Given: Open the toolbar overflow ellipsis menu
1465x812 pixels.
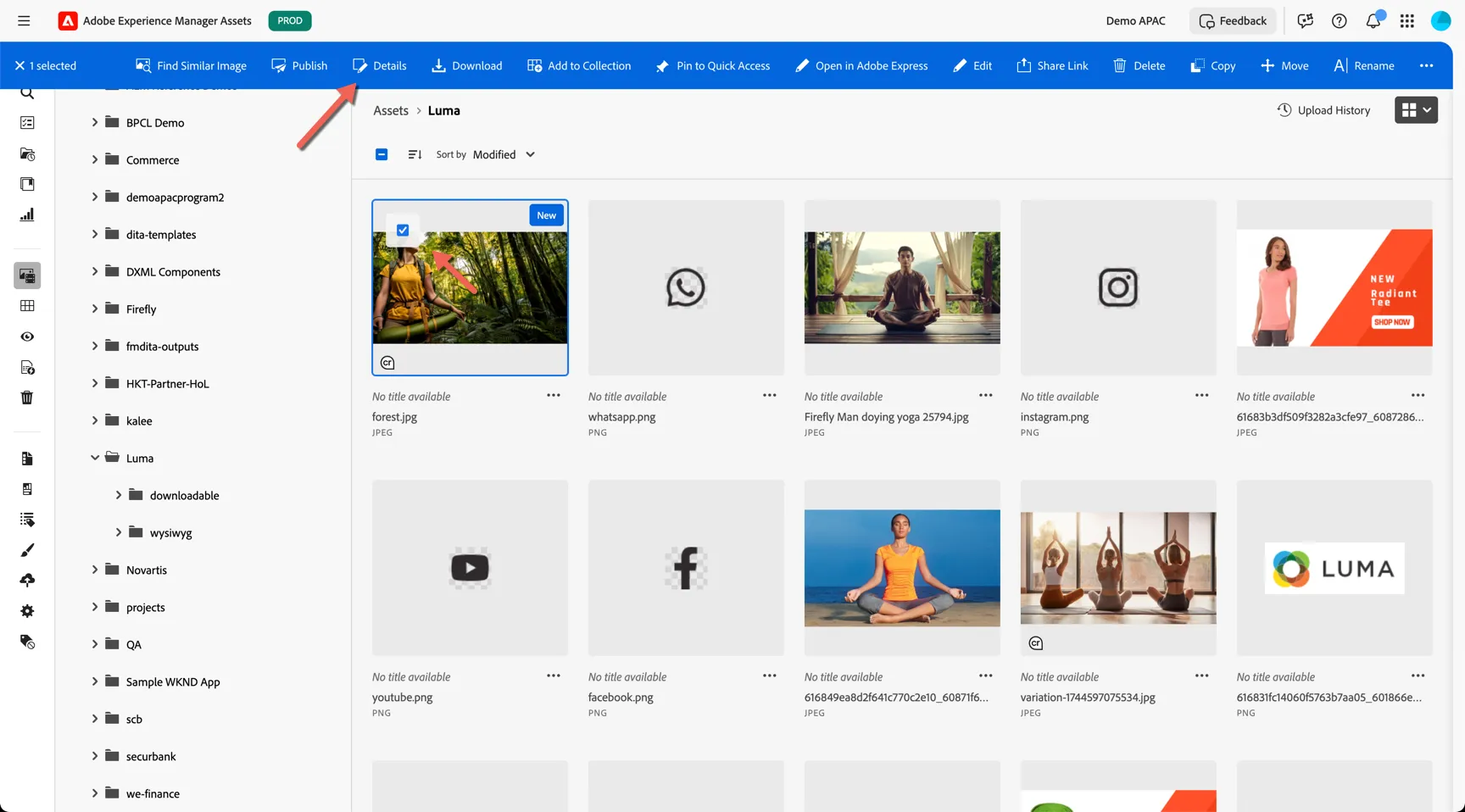Looking at the screenshot, I should (1426, 65).
